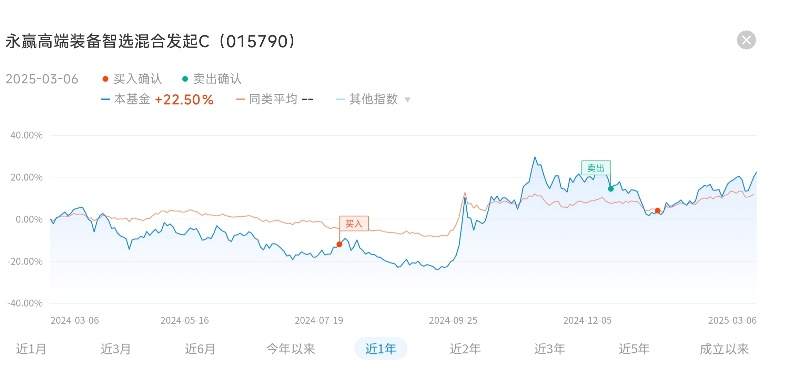
Task: Select the 近3年 time range
Action: [x=549, y=349]
